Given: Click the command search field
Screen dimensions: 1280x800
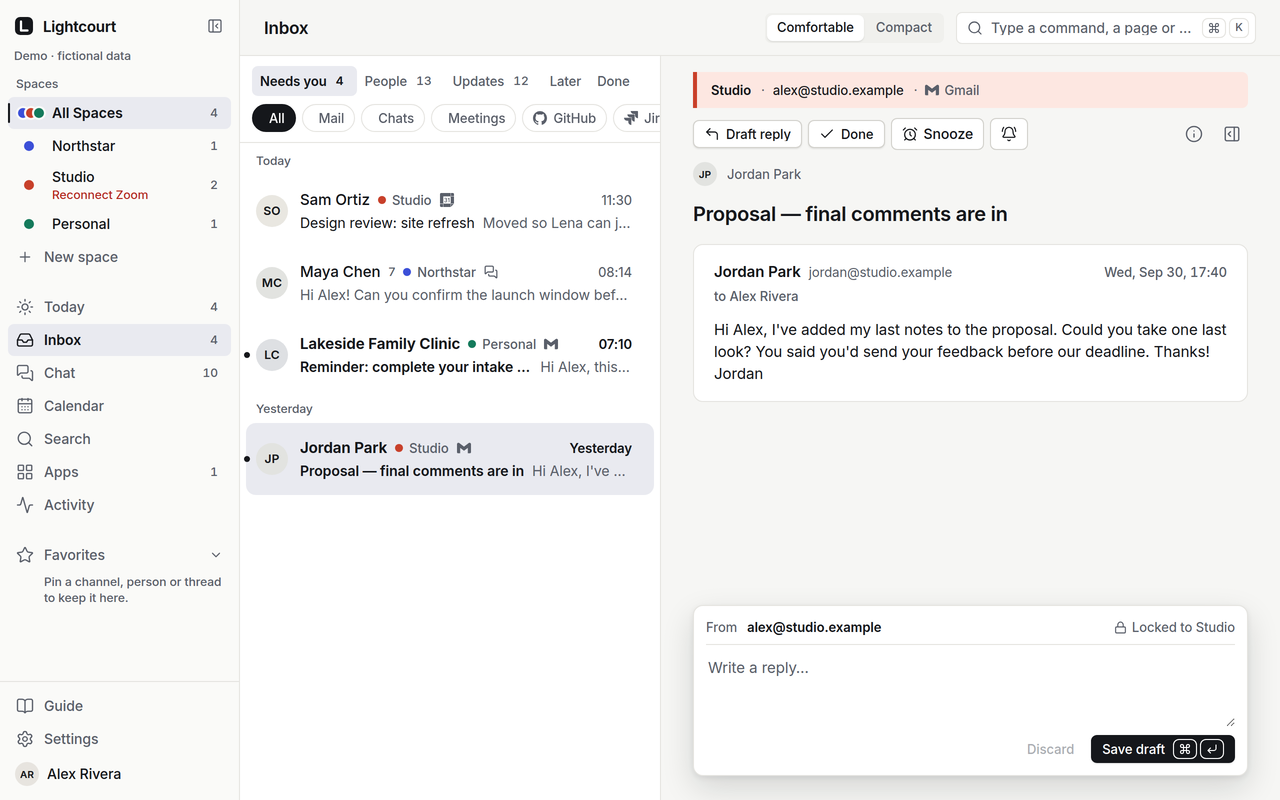Looking at the screenshot, I should click(1105, 28).
